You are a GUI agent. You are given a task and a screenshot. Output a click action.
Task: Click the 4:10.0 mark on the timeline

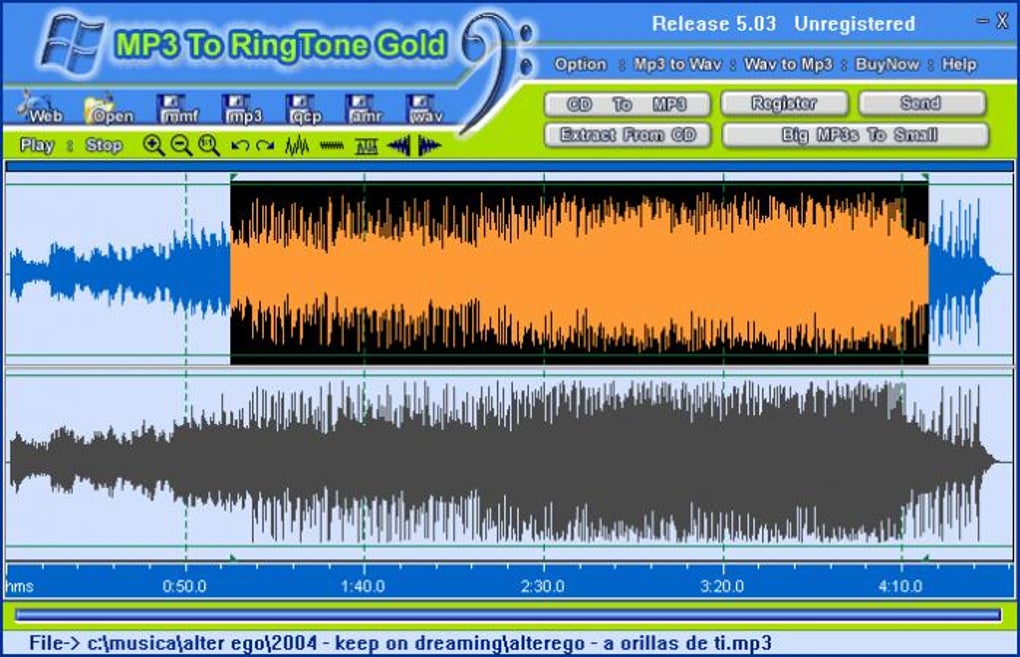[900, 587]
